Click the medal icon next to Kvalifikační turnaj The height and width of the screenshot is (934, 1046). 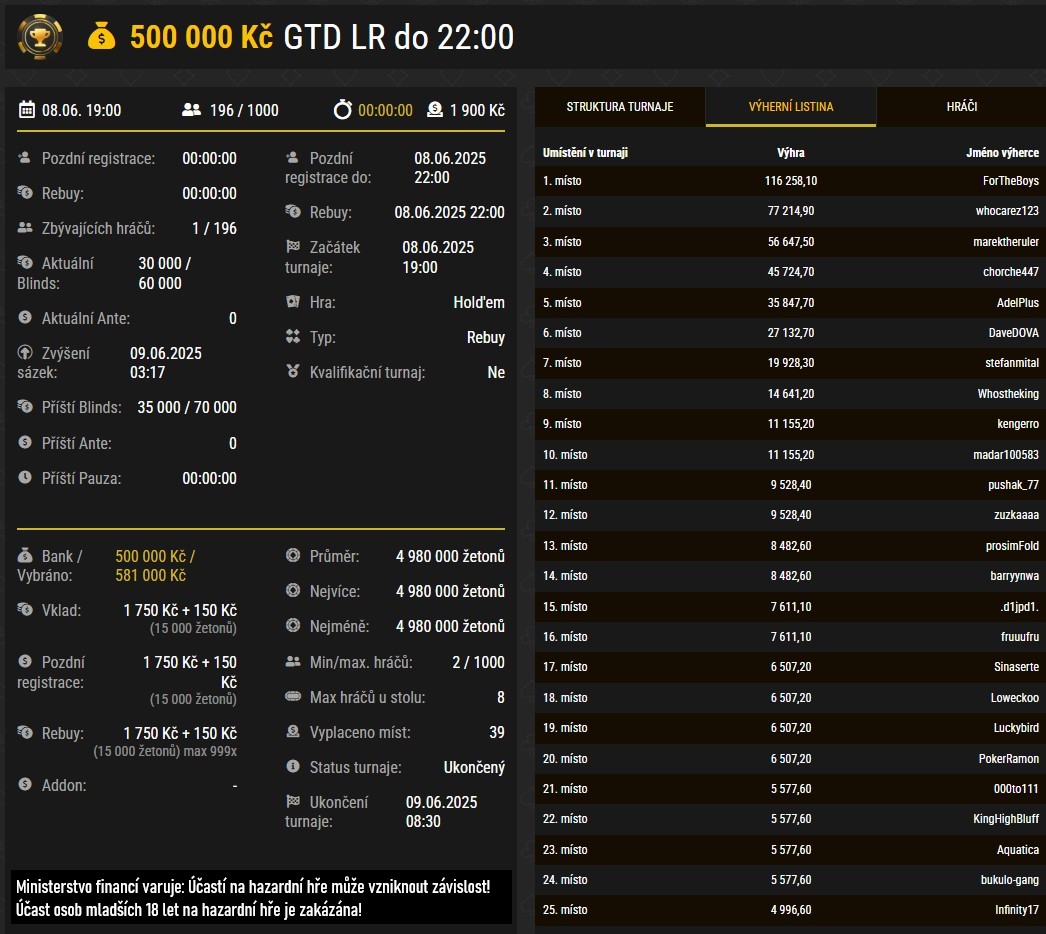(x=293, y=372)
